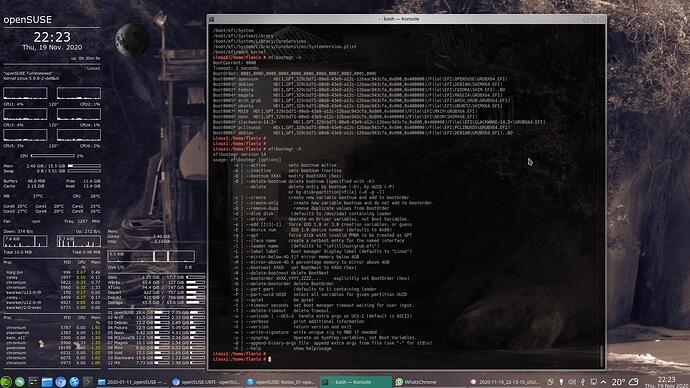Open the system settings sliders icon
Screen dimensions: 690x388
coord(33,382)
